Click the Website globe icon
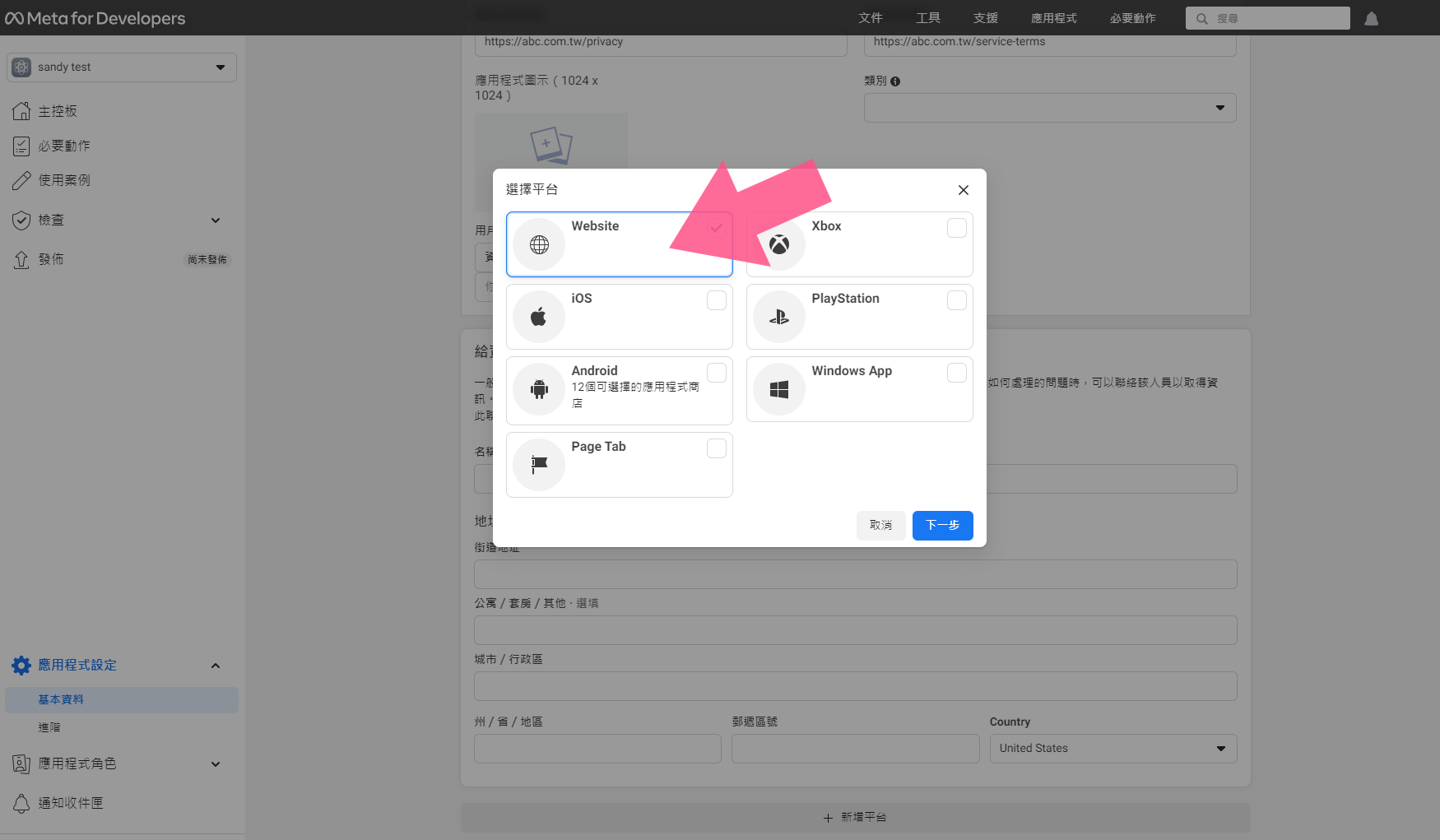 (539, 244)
